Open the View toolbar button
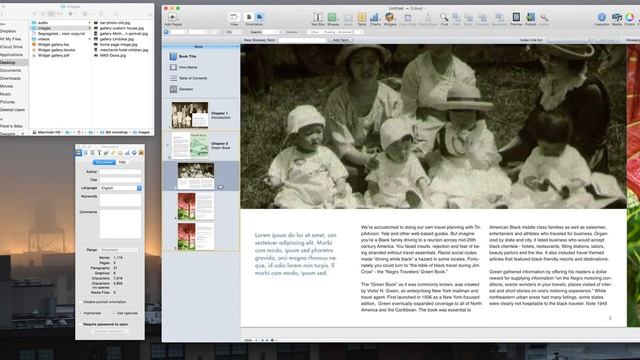Screen dimensions: 640x360 click(x=234, y=17)
